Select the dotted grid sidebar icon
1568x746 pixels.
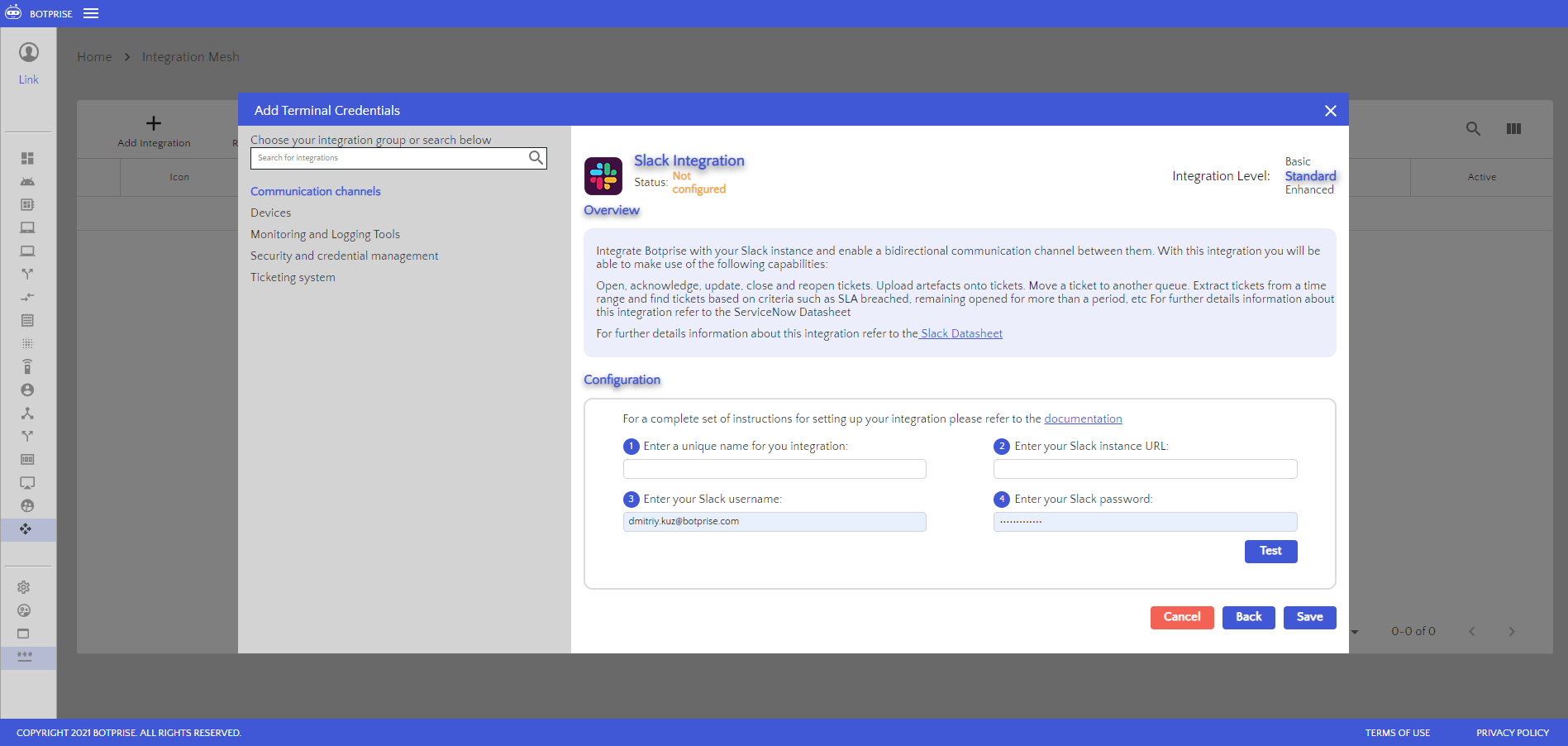click(27, 343)
